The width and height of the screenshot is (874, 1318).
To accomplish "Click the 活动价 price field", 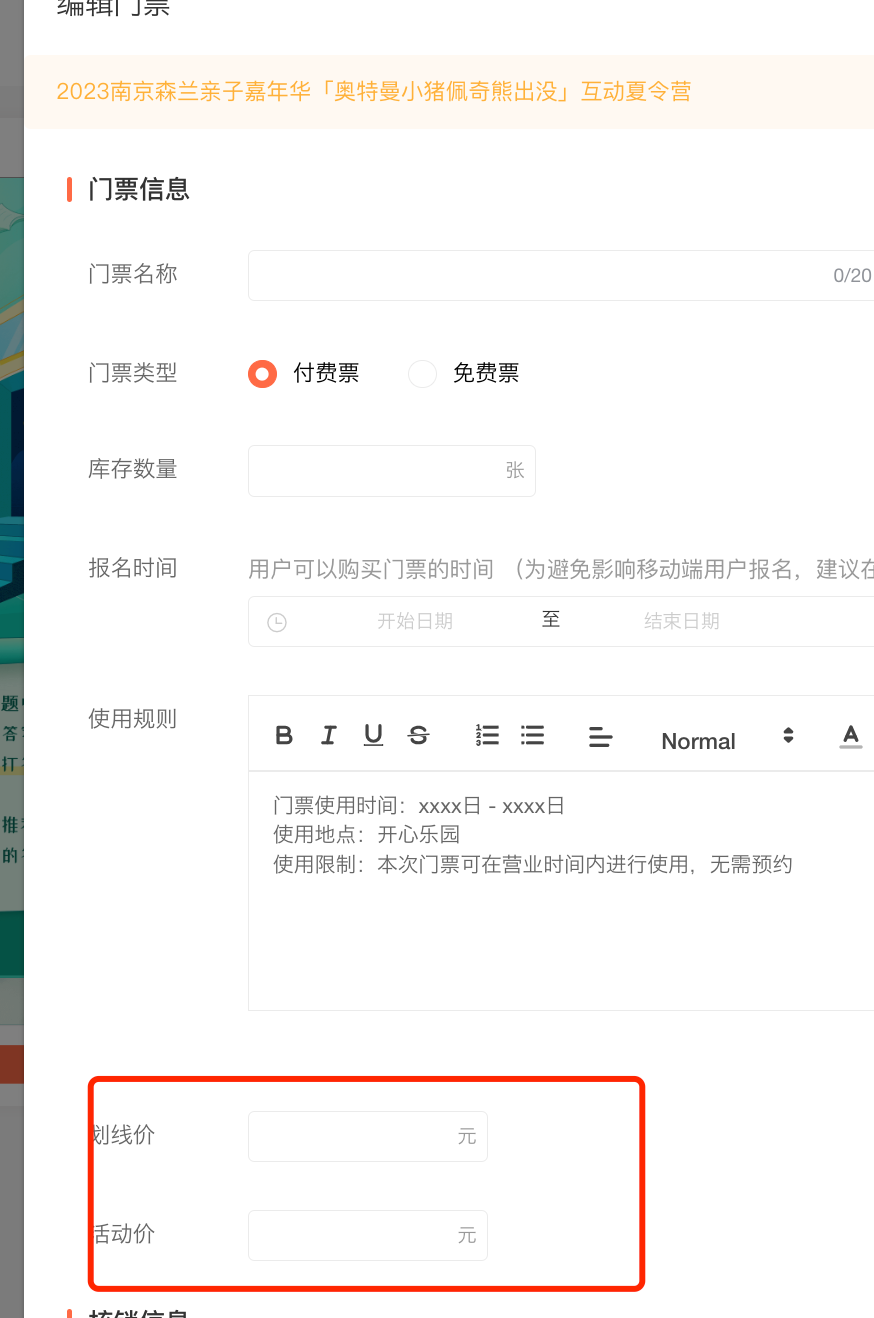I will (x=355, y=1235).
